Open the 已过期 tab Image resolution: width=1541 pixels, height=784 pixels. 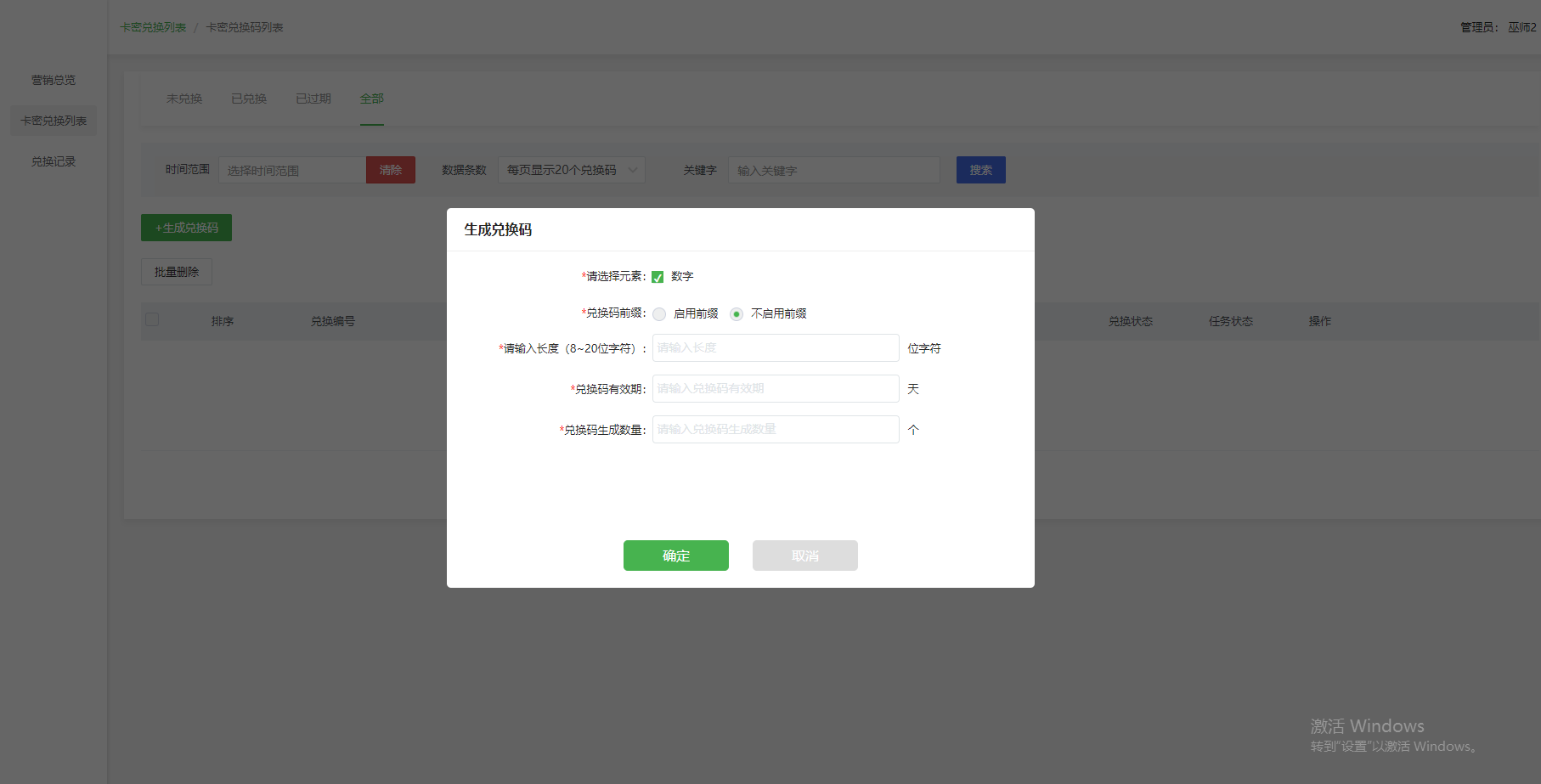[313, 99]
